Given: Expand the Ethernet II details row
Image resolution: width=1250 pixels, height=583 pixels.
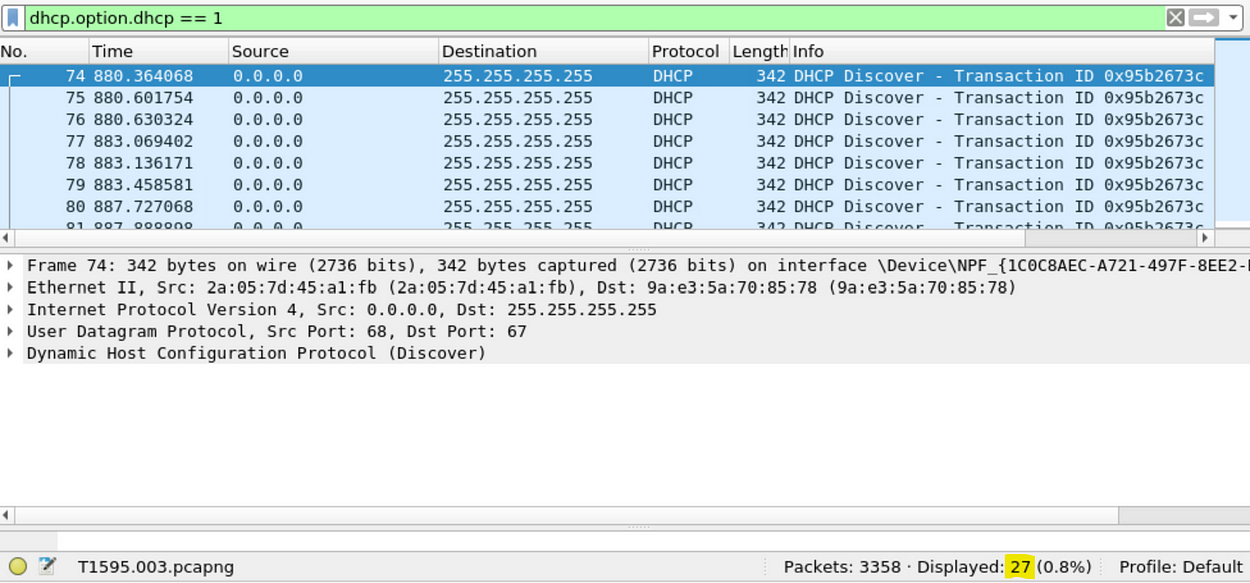Looking at the screenshot, I should coord(10,288).
